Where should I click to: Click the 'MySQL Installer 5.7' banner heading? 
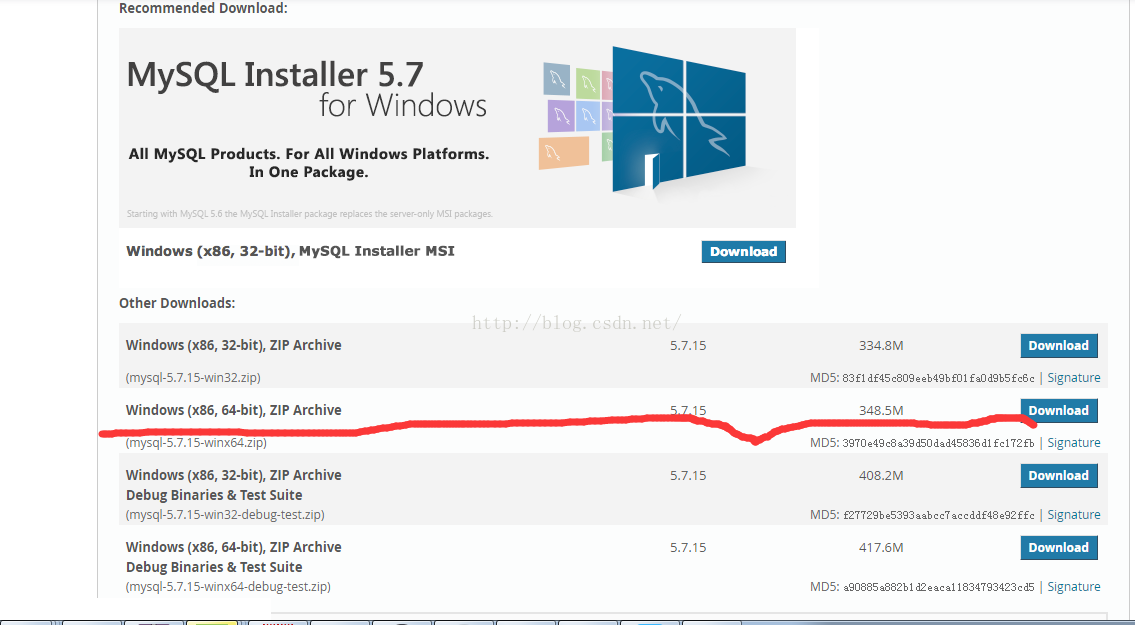[275, 75]
